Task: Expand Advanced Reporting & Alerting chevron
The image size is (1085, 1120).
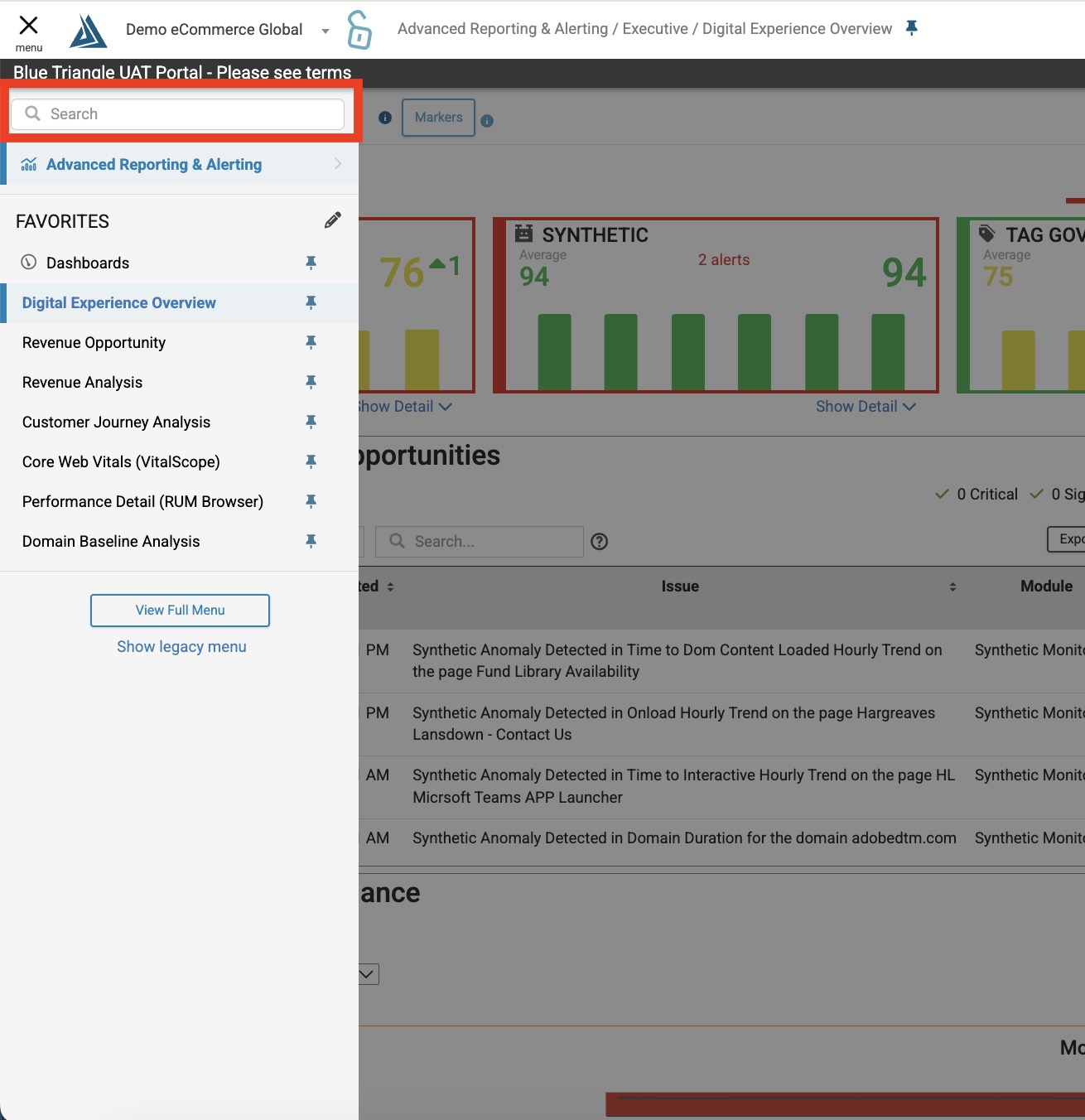Action: tap(338, 164)
